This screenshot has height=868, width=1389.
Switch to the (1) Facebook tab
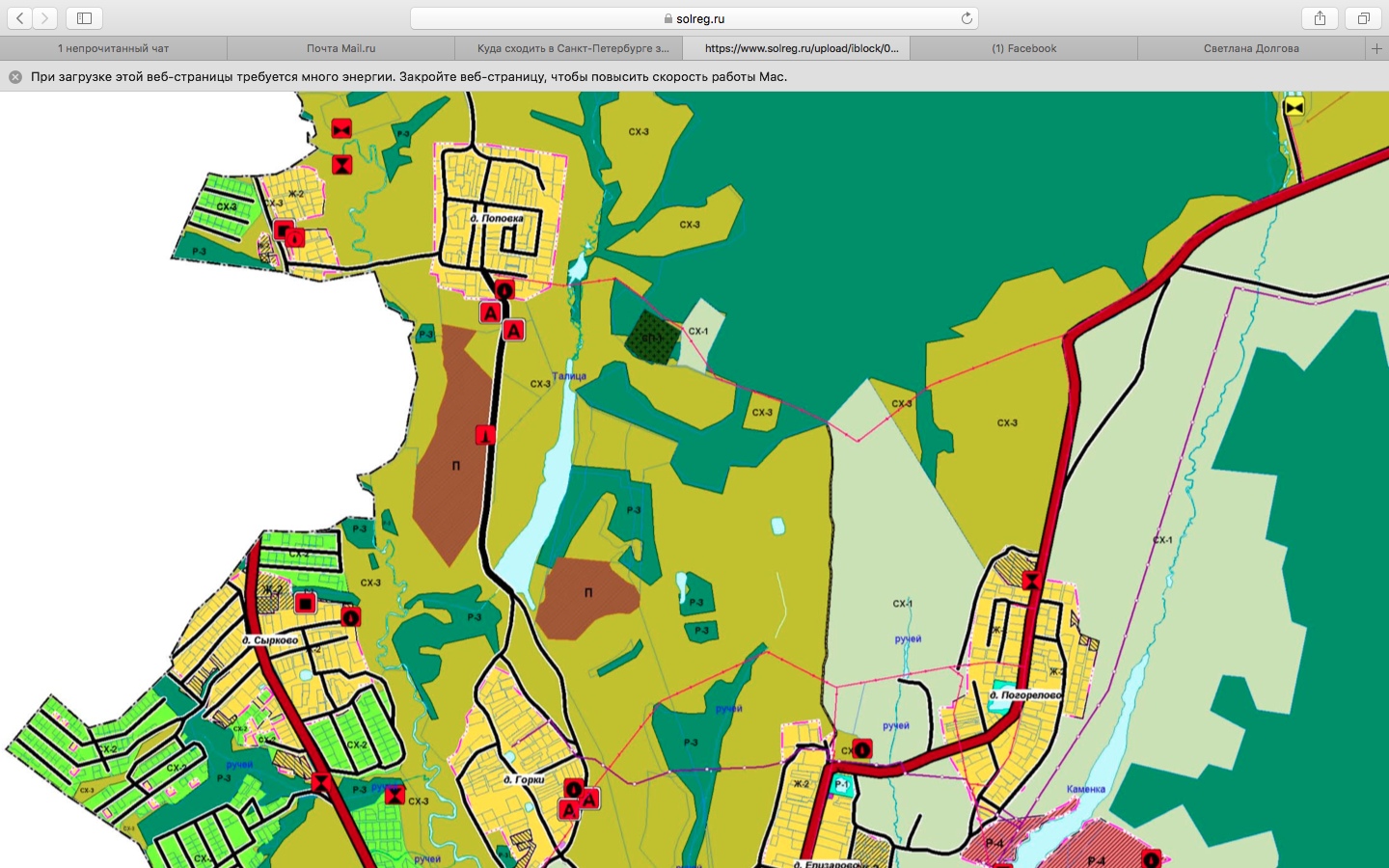pyautogui.click(x=1023, y=48)
